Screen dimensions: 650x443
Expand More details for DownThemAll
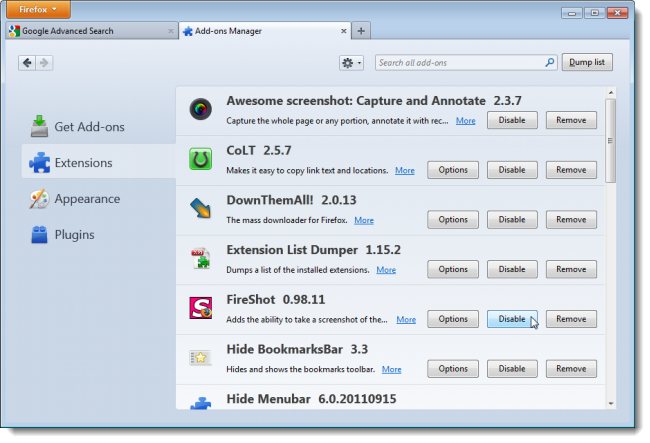(364, 220)
